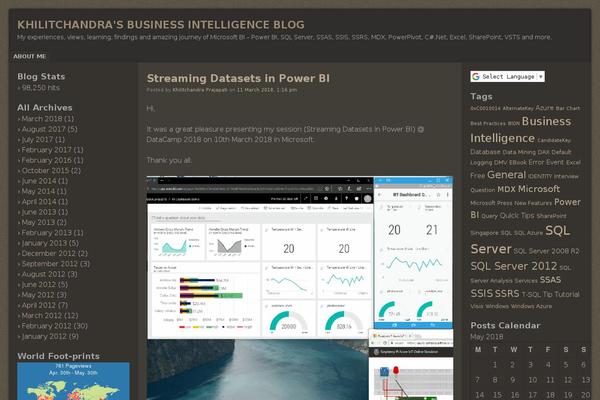Click the post date '11 March 2018, 1:14 pm'

267,90
